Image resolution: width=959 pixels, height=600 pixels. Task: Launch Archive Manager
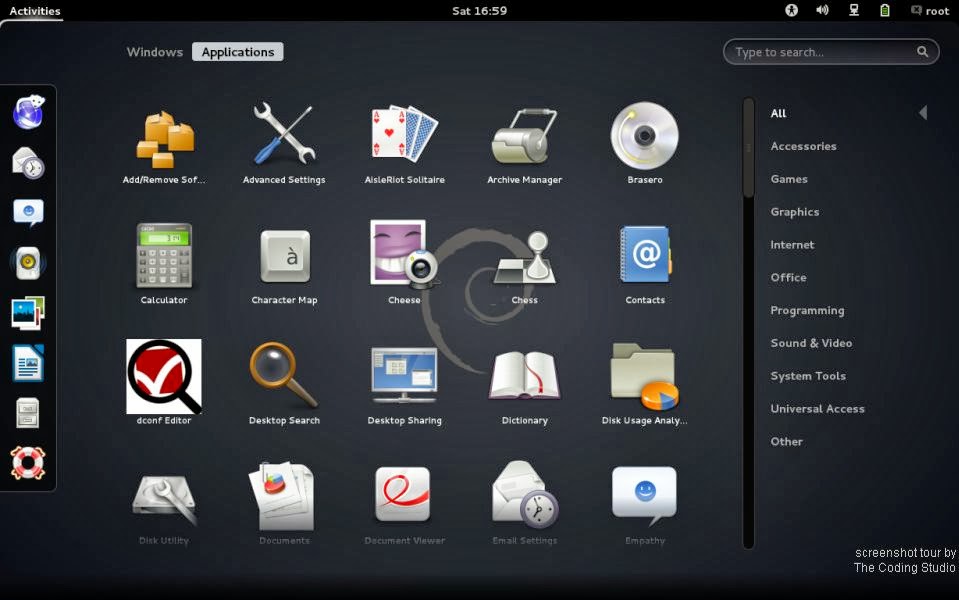tap(524, 144)
